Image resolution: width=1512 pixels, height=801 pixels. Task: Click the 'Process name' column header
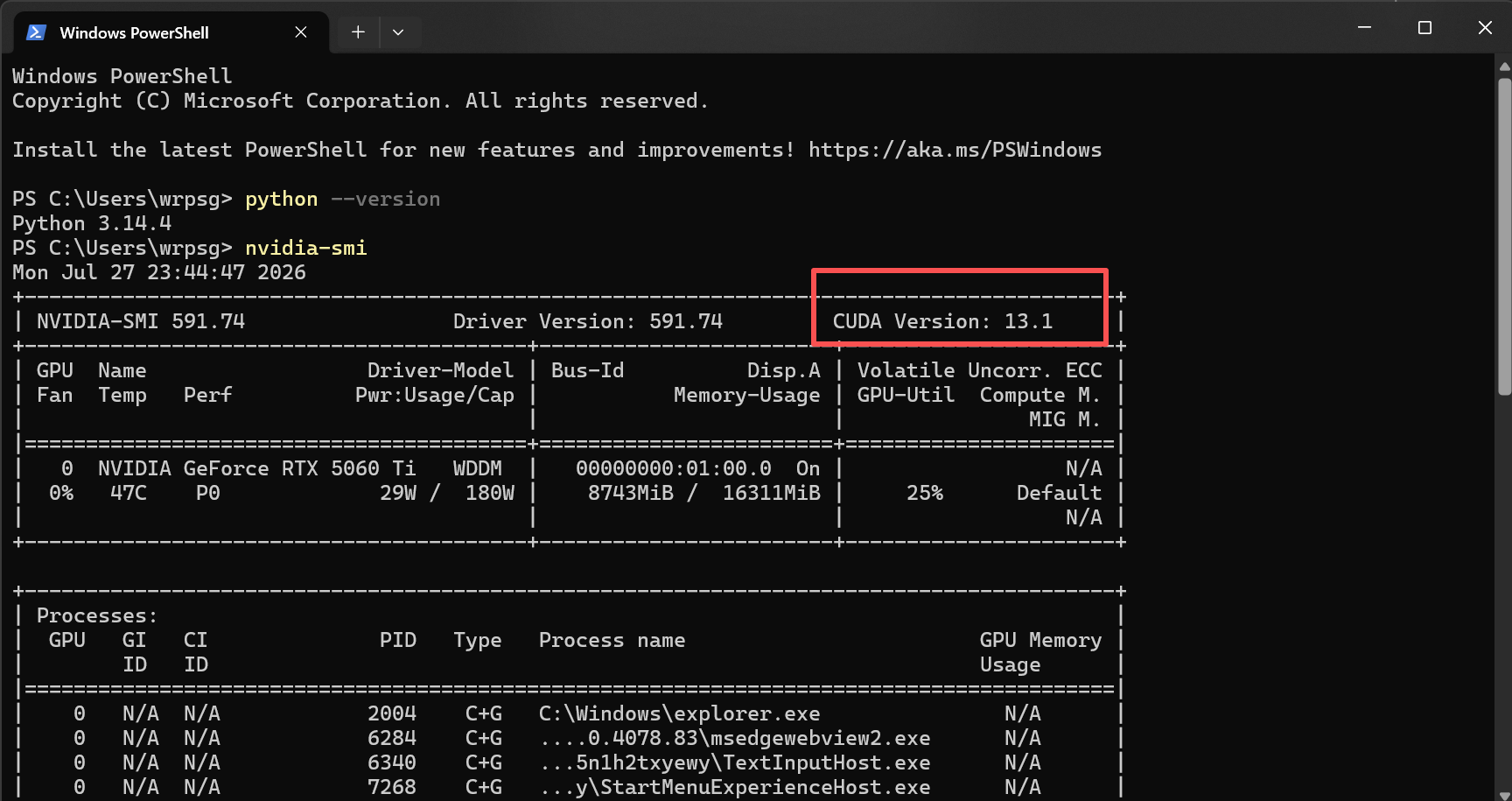coord(612,640)
